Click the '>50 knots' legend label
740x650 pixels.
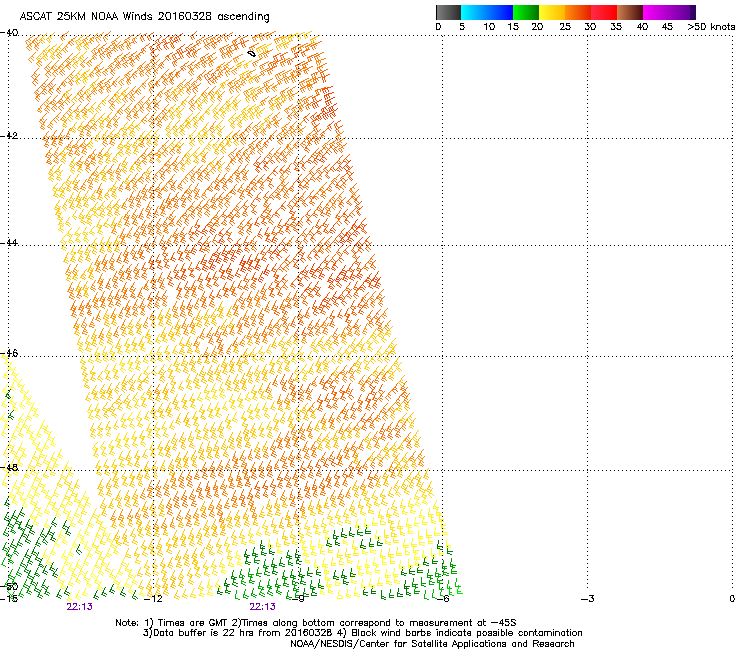click(711, 27)
